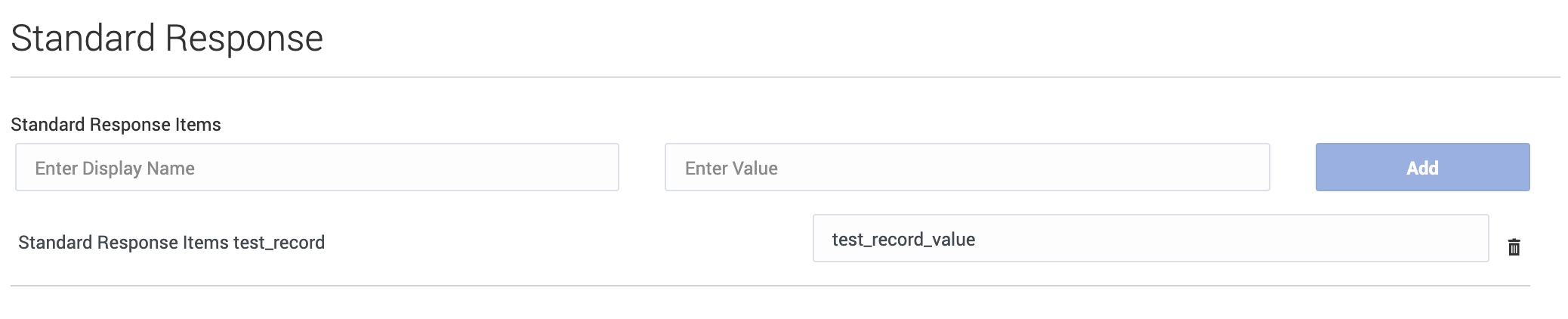
Task: Click empty area right of test_record_value text
Action: tap(1246, 239)
